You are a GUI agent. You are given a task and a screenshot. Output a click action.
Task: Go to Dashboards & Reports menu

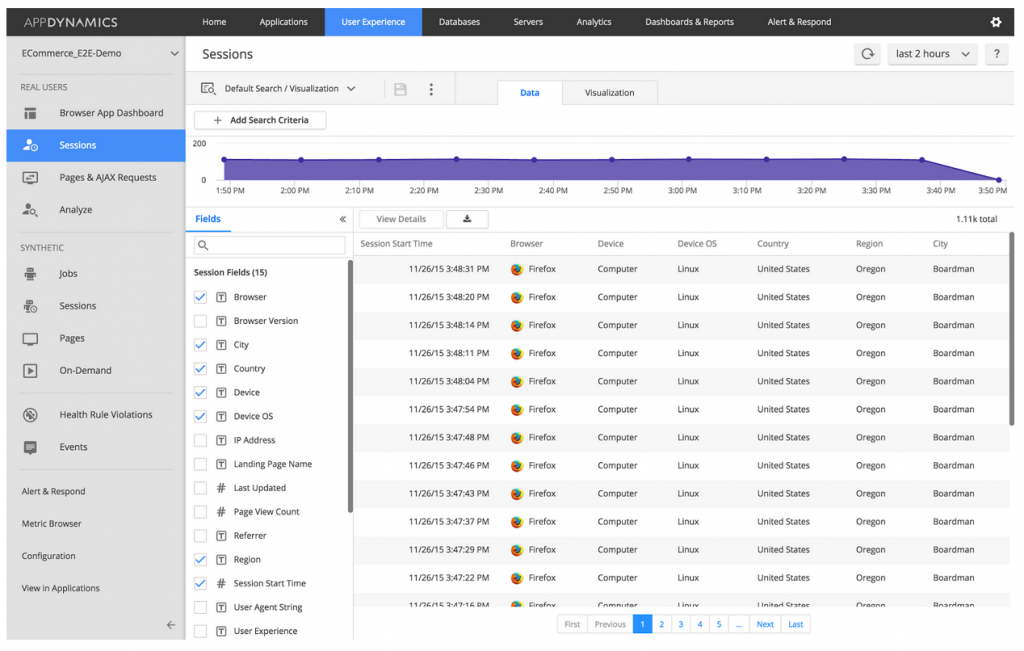tap(689, 22)
